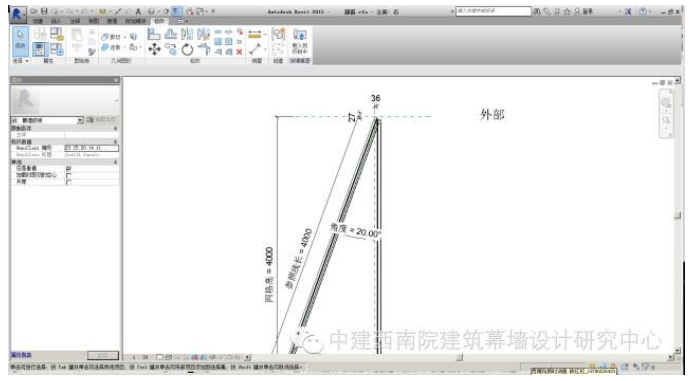Check the 共享 checkbox
This screenshot has width=696, height=381.
click(68, 182)
